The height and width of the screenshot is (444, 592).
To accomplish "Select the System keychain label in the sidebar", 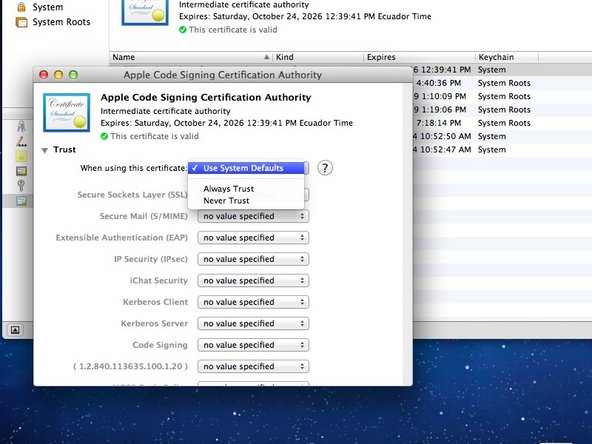I will point(48,7).
